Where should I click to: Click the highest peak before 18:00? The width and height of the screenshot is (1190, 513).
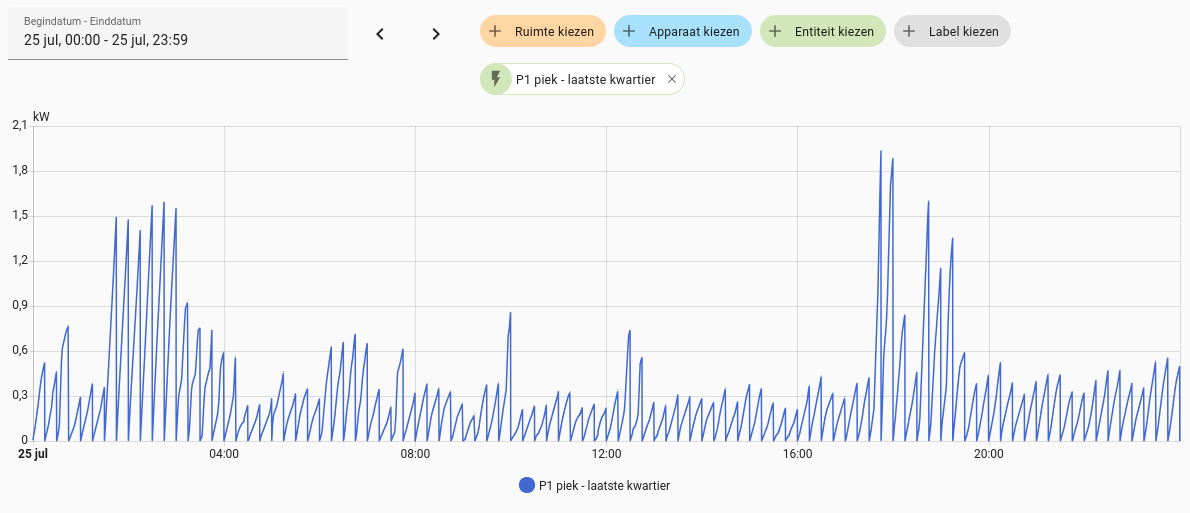[x=880, y=152]
